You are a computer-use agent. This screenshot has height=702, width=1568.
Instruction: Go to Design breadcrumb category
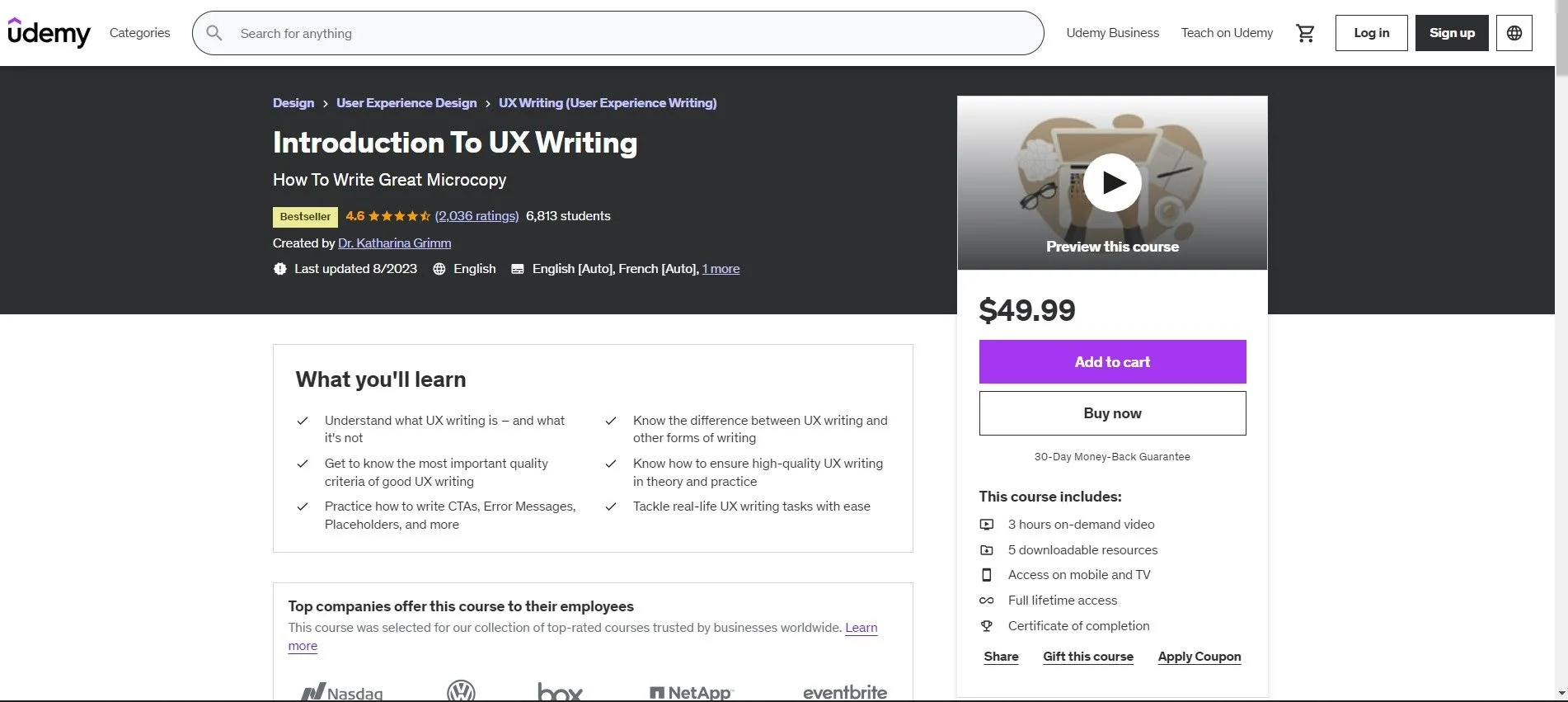click(x=293, y=103)
